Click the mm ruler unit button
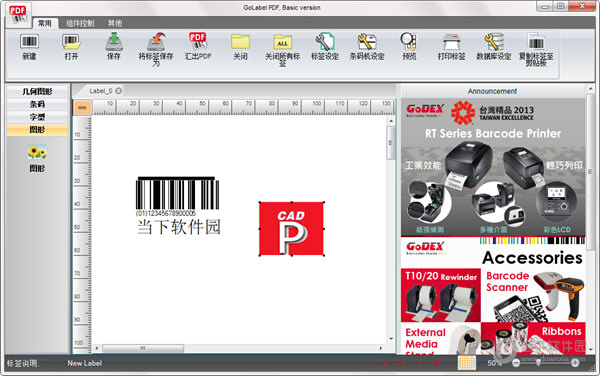 82,108
